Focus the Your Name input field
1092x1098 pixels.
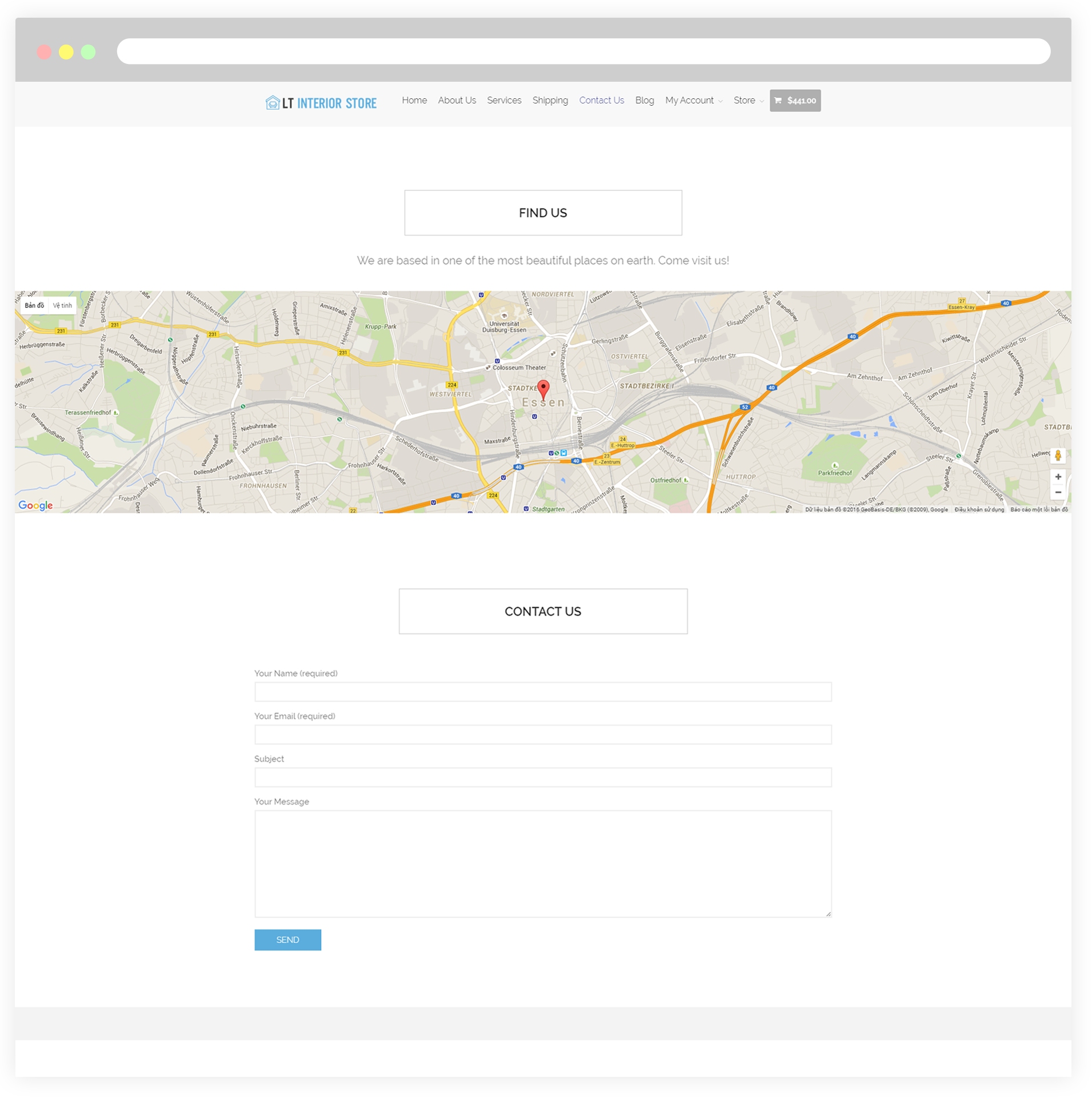coord(543,692)
